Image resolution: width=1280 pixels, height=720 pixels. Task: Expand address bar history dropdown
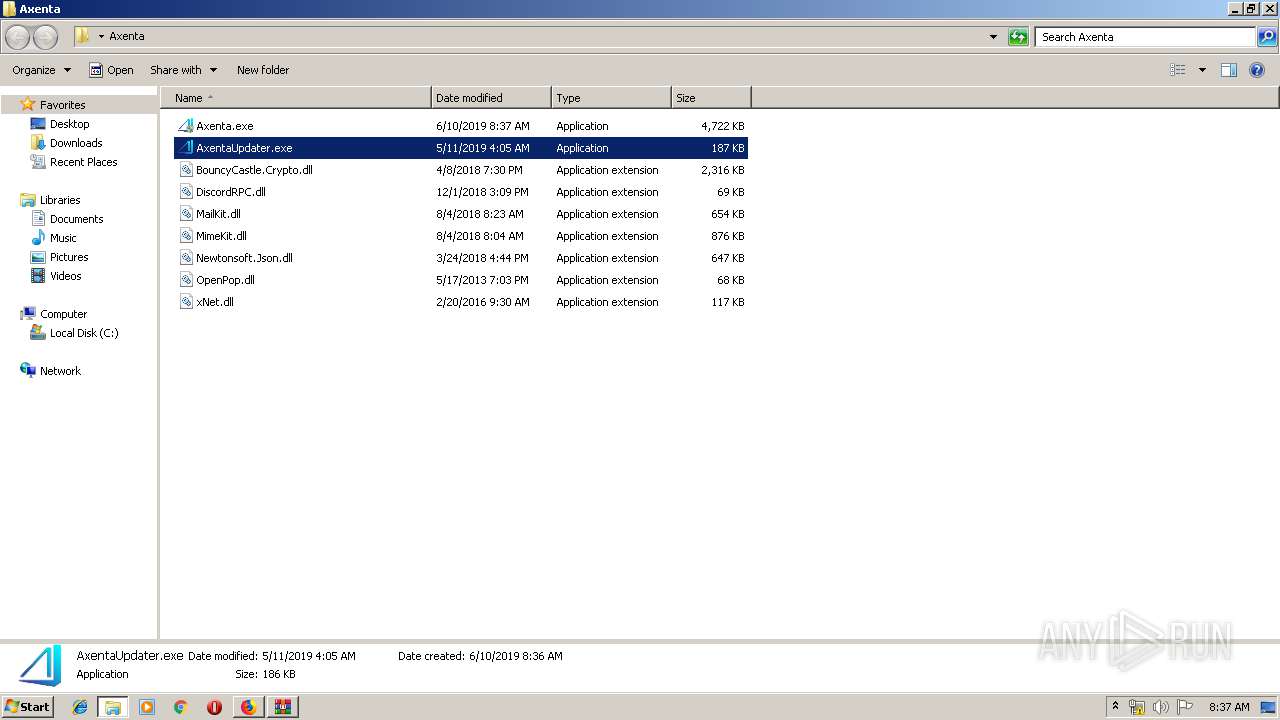993,37
